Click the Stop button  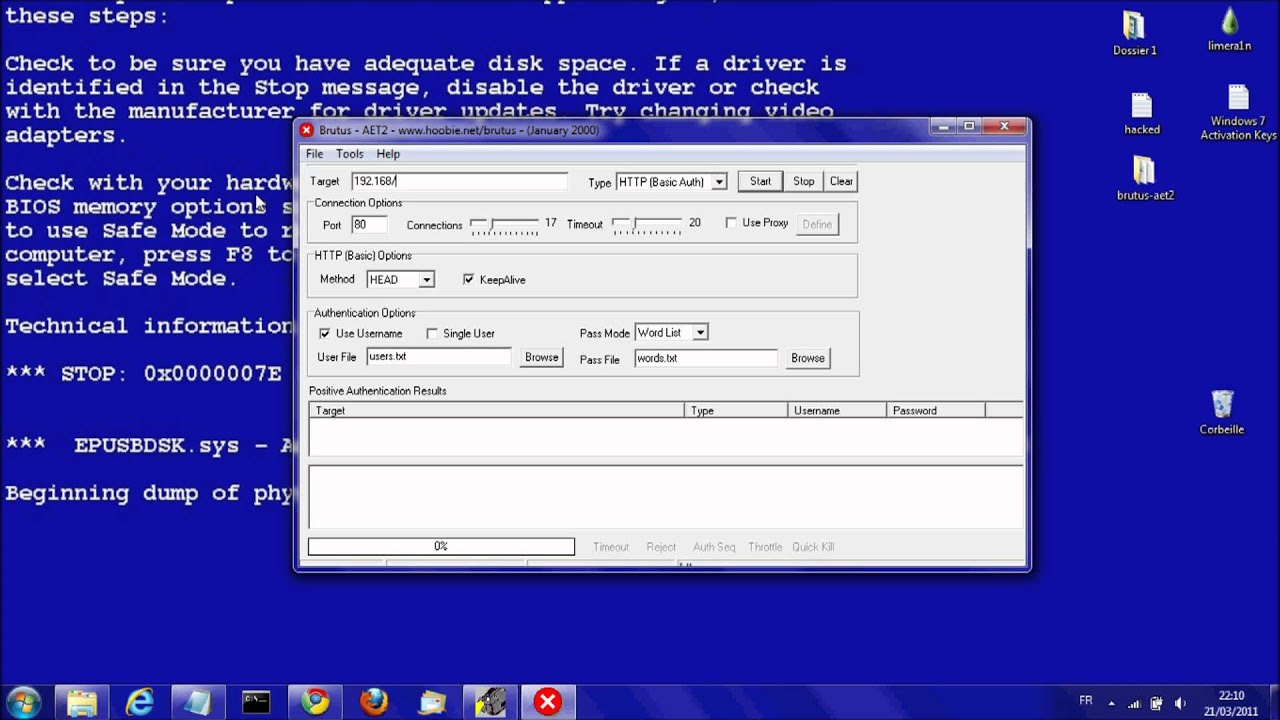click(804, 181)
